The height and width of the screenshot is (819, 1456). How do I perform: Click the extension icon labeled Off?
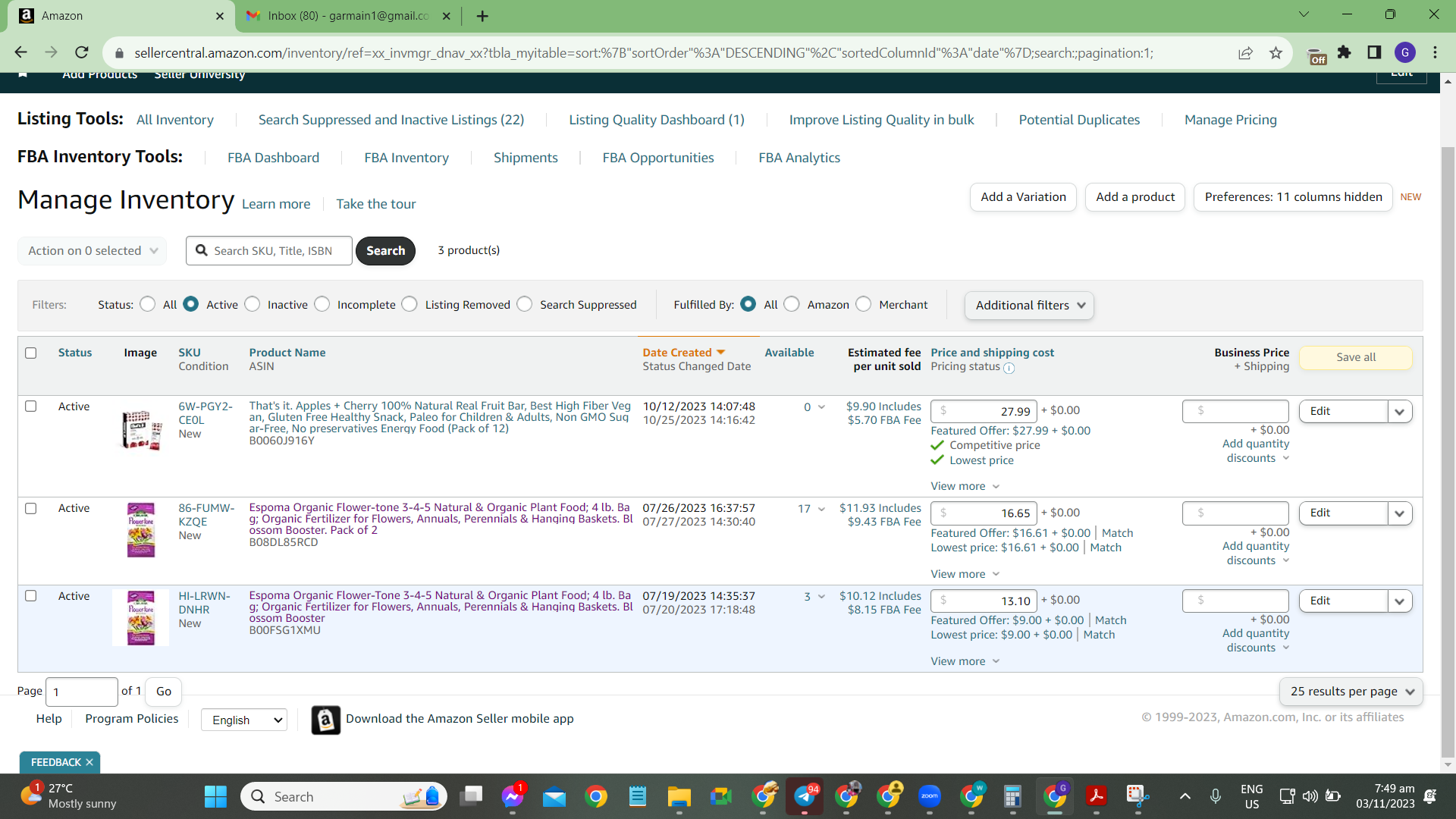1317,55
